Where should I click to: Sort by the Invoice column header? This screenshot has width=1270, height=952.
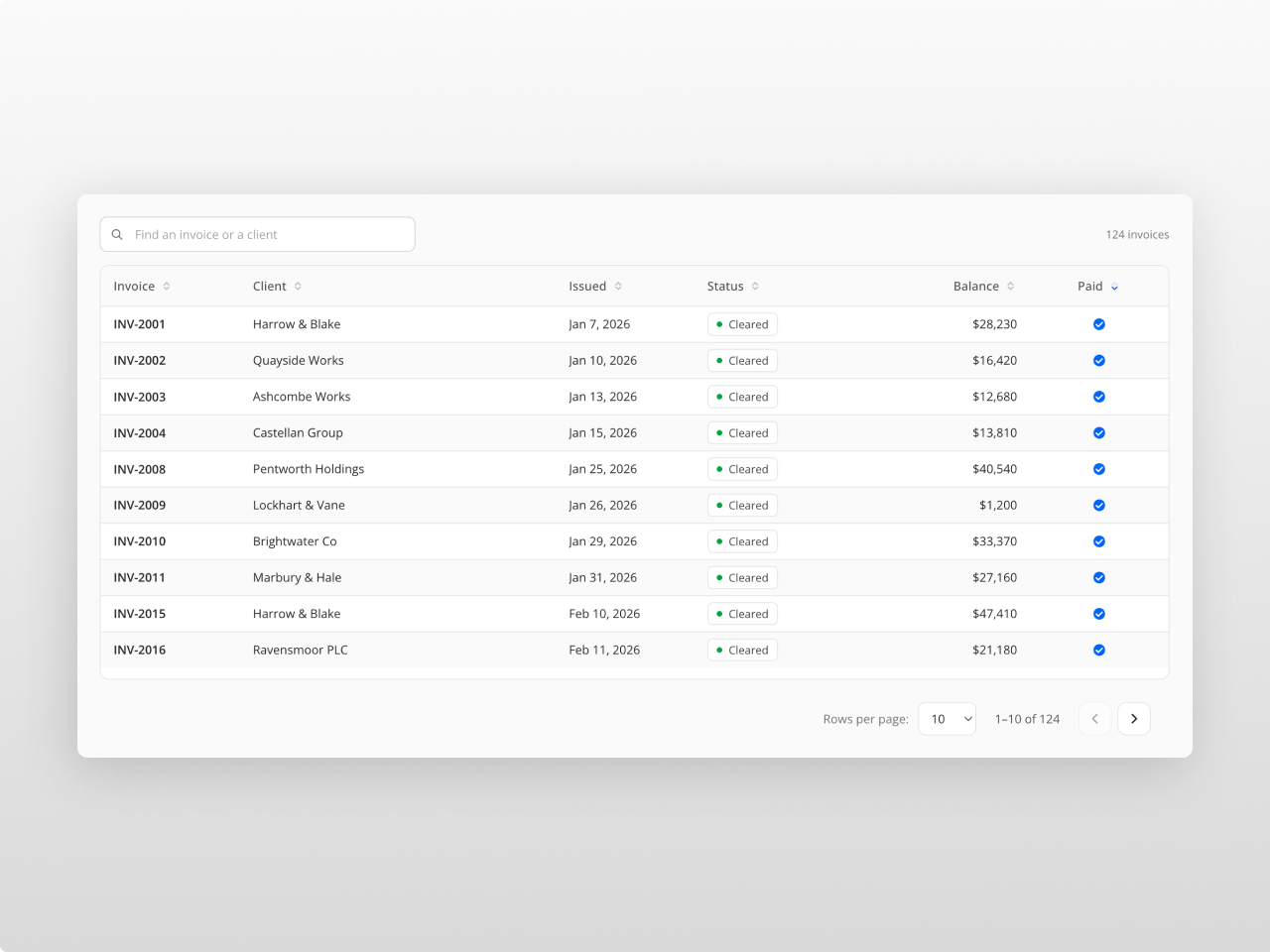click(142, 287)
